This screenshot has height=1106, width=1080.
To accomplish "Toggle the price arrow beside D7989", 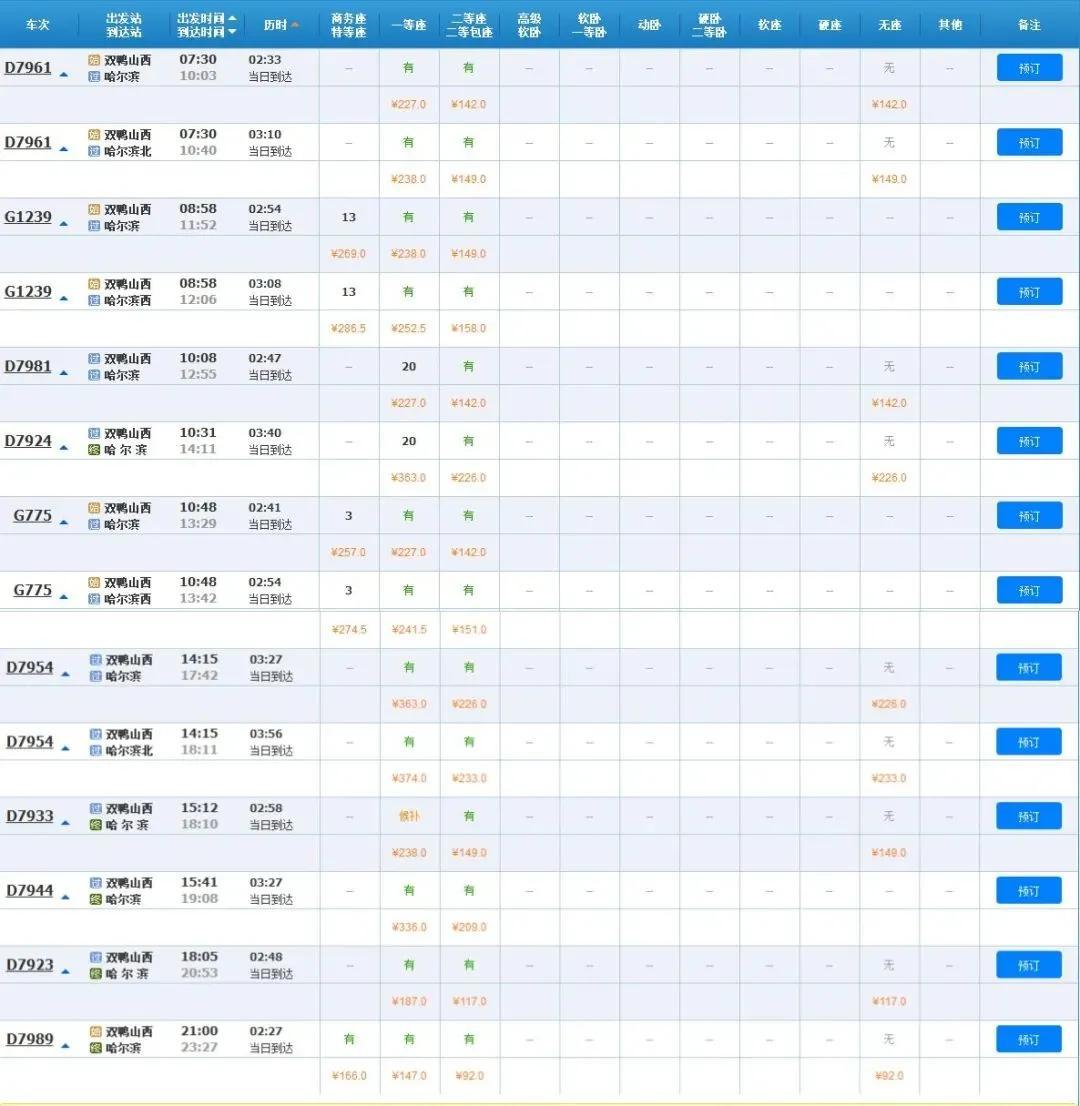I will pyautogui.click(x=65, y=1045).
